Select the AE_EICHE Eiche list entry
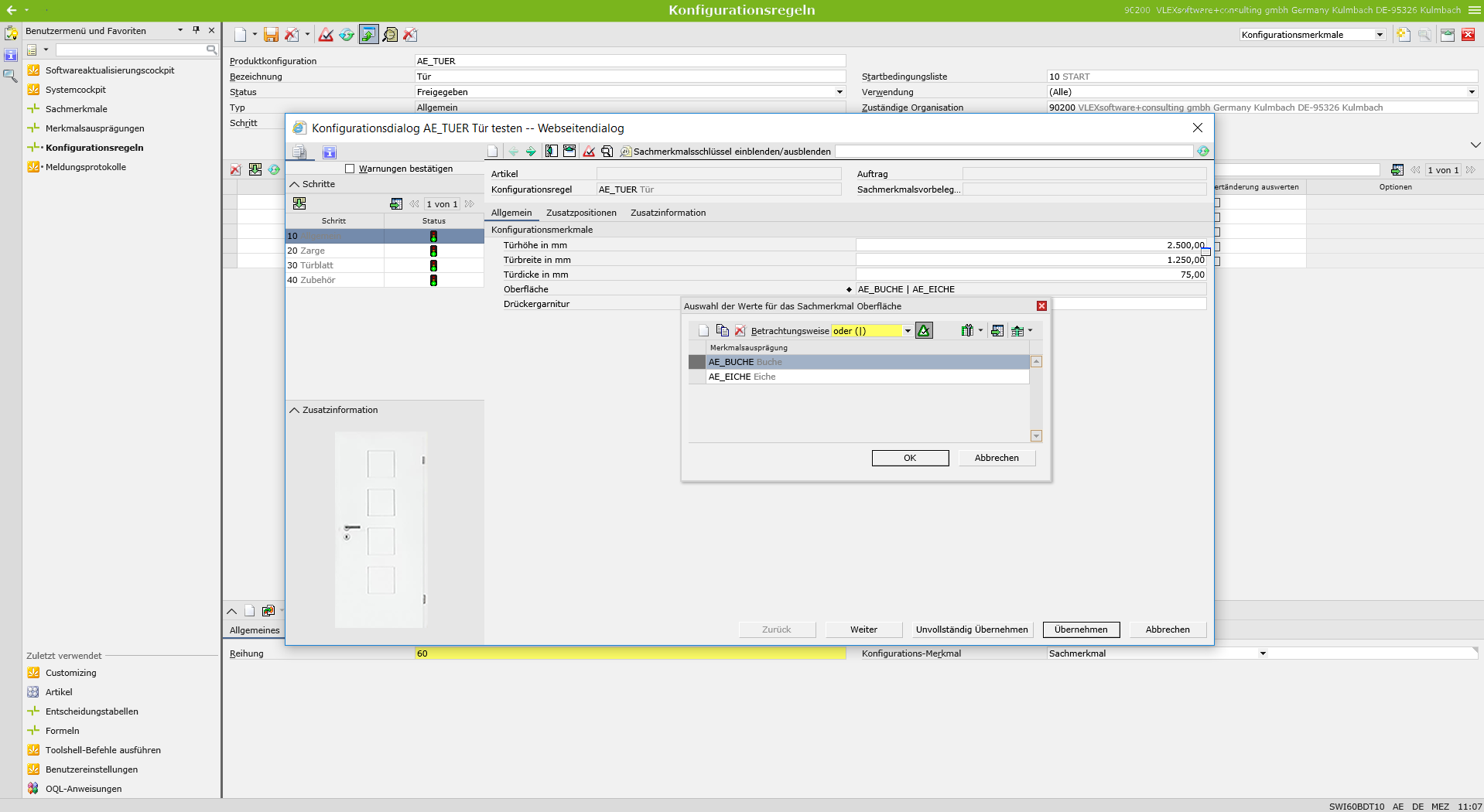 pyautogui.click(x=742, y=377)
